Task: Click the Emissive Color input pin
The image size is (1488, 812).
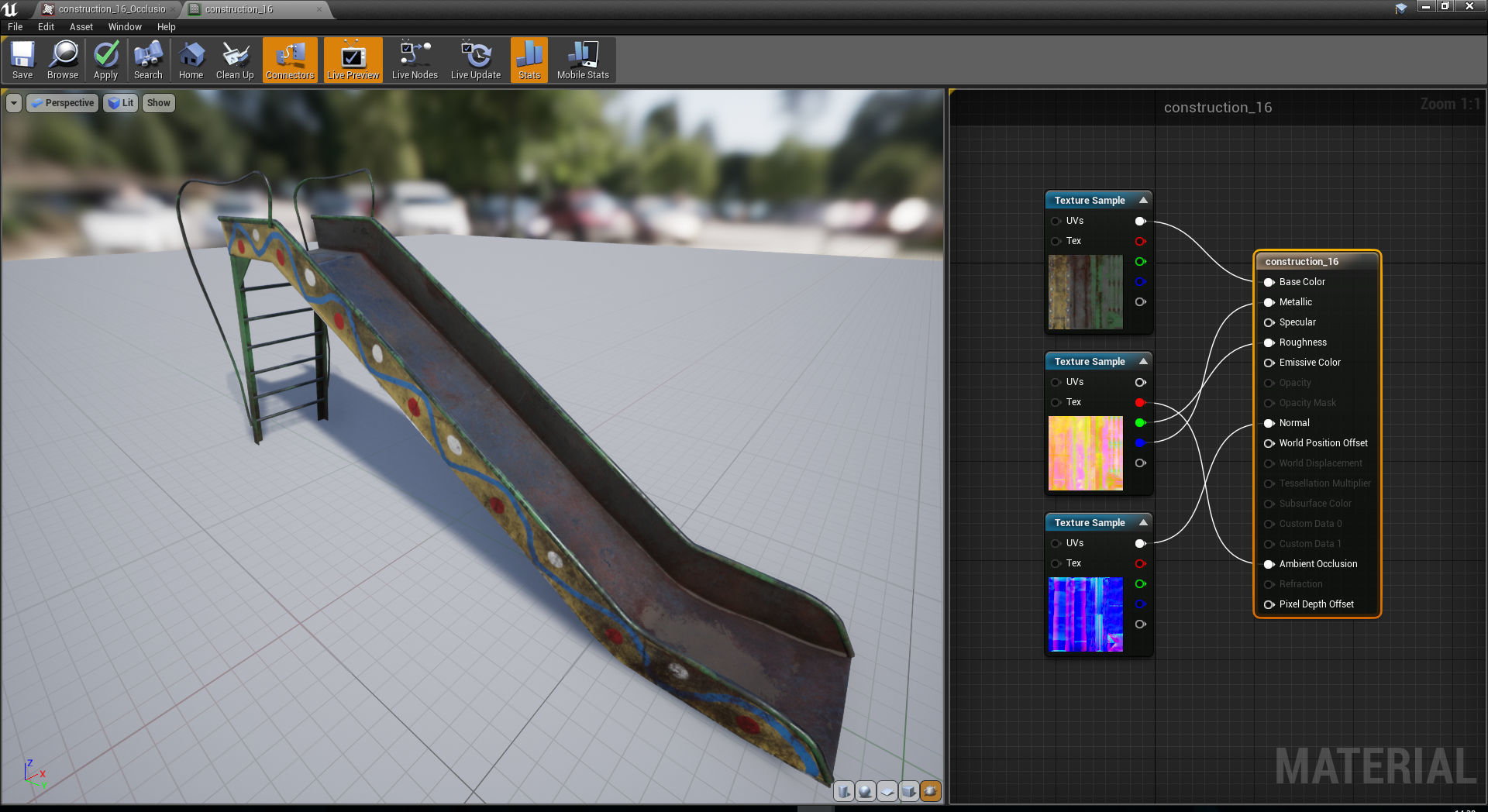Action: tap(1269, 363)
